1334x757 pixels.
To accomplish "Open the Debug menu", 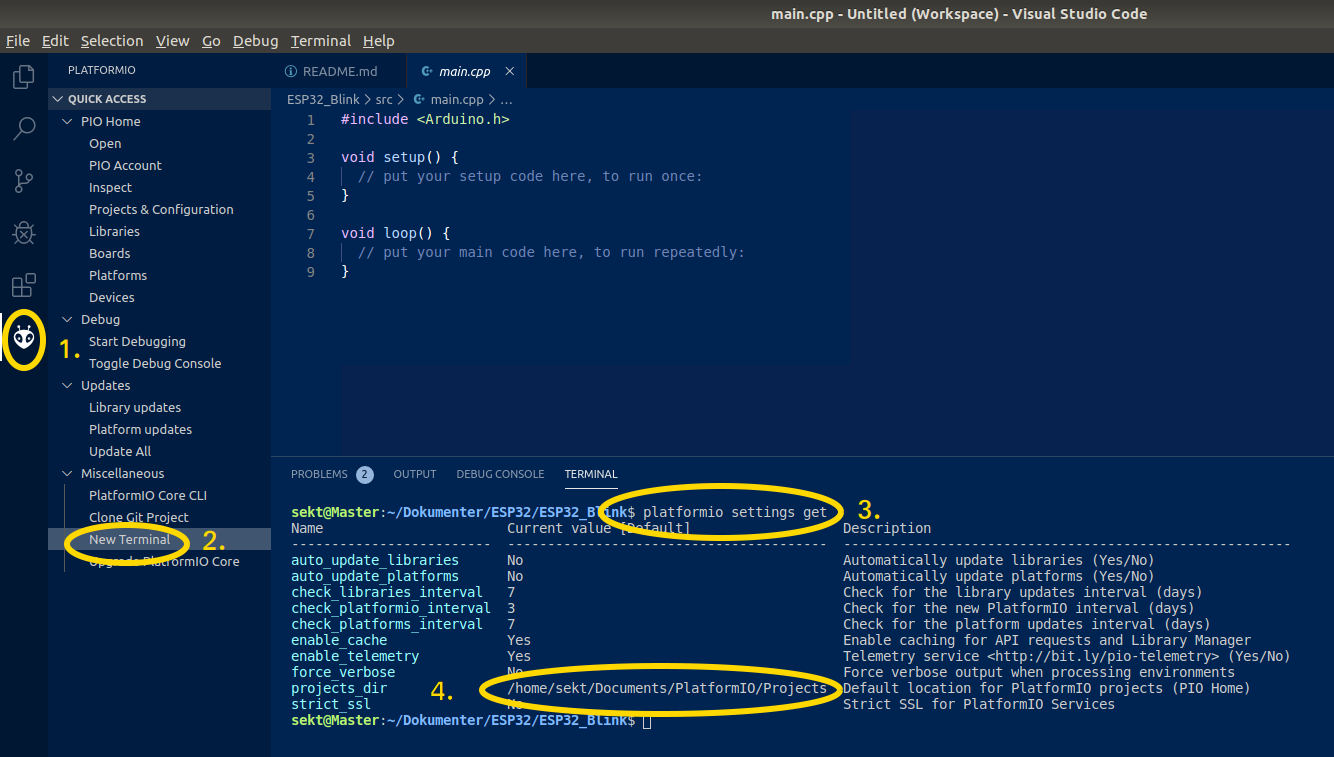I will 256,41.
